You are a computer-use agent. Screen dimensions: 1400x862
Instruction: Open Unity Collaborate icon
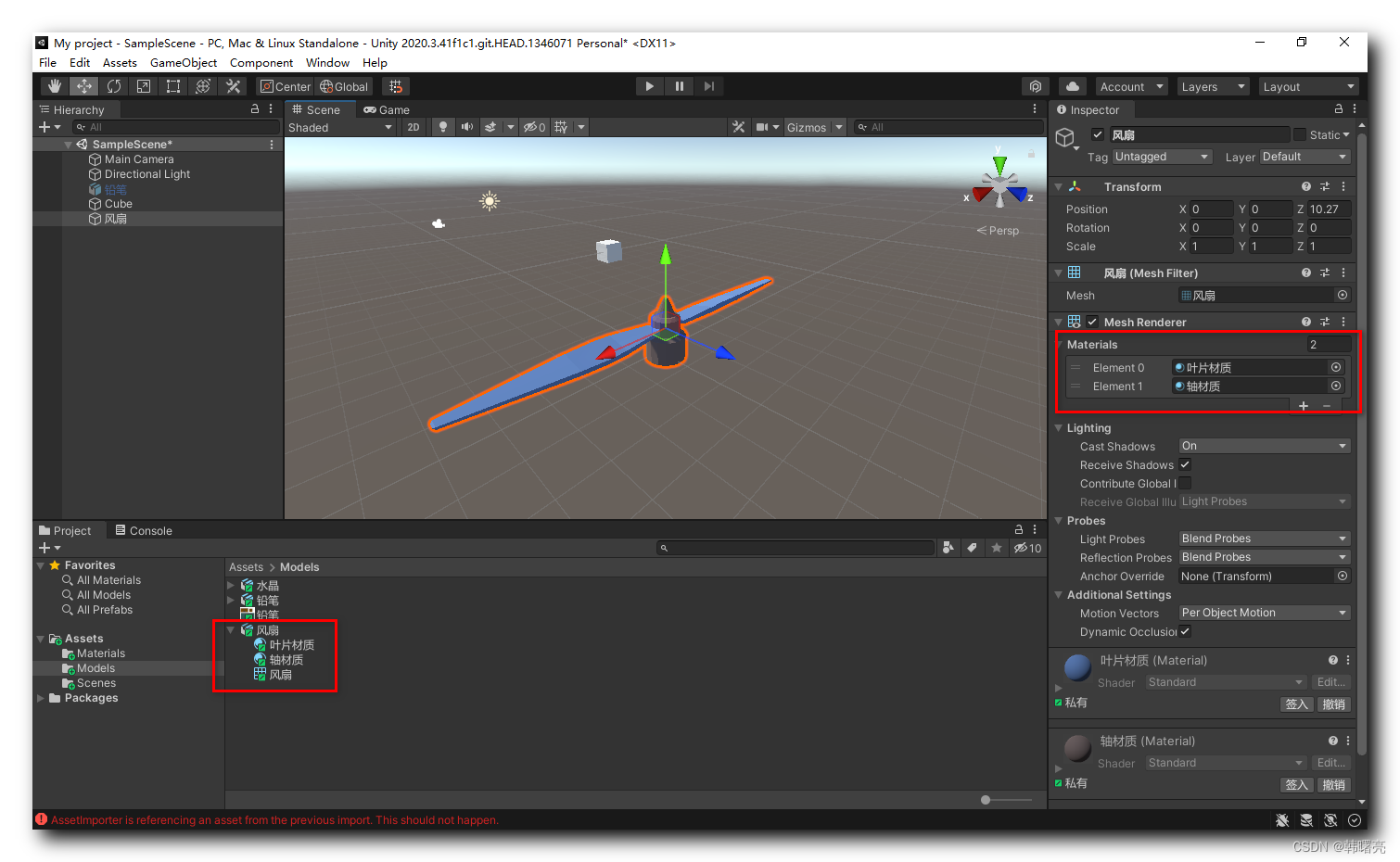tap(1036, 86)
